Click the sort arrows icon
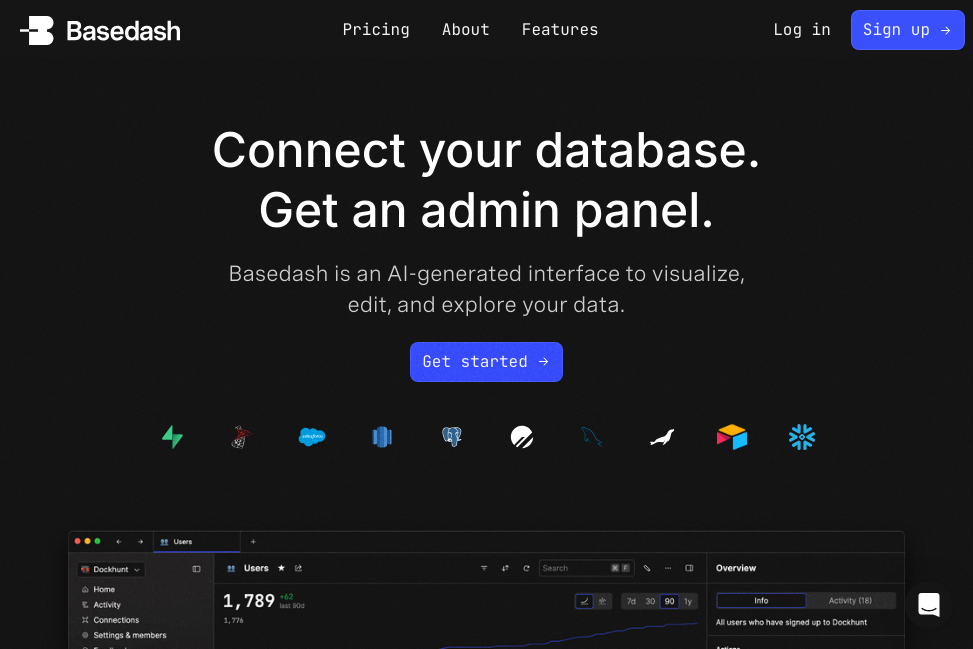 (x=505, y=568)
